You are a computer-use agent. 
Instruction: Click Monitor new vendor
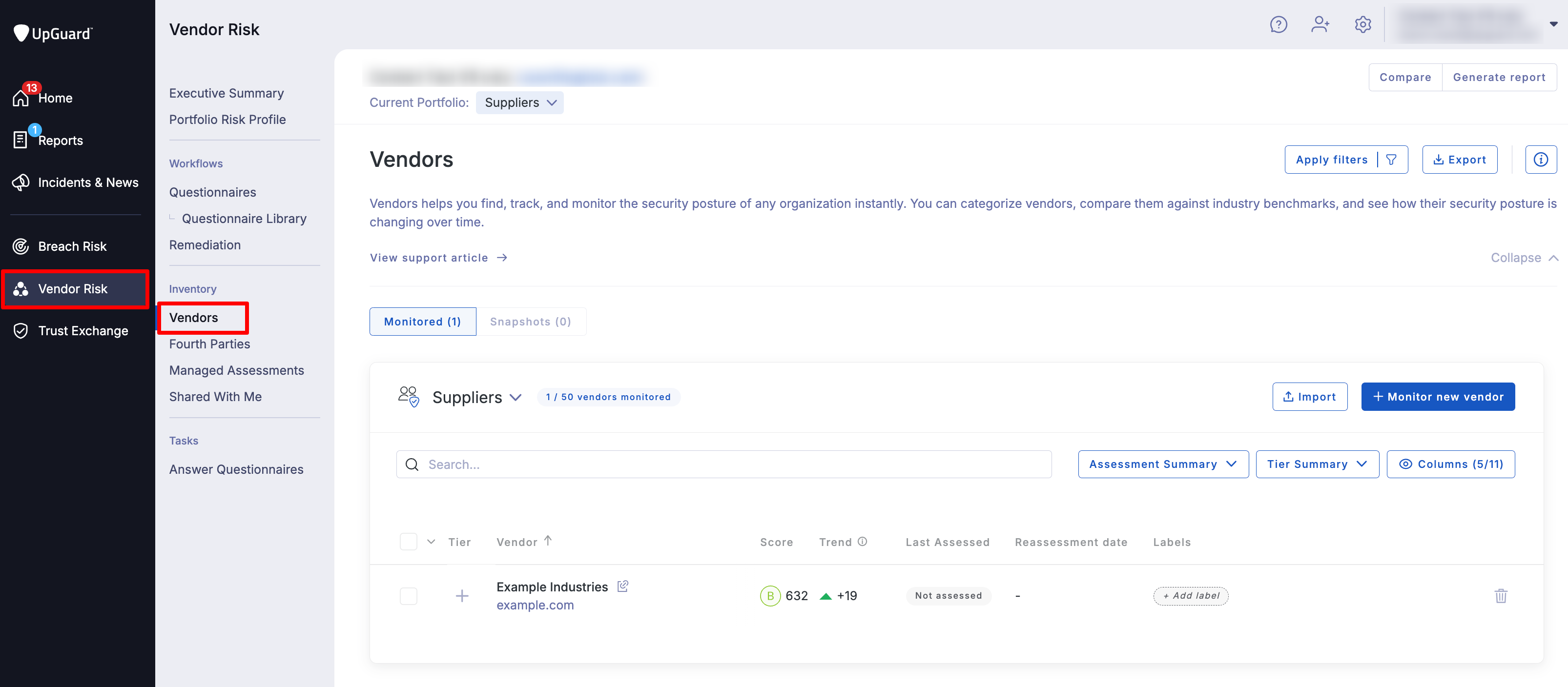1437,396
